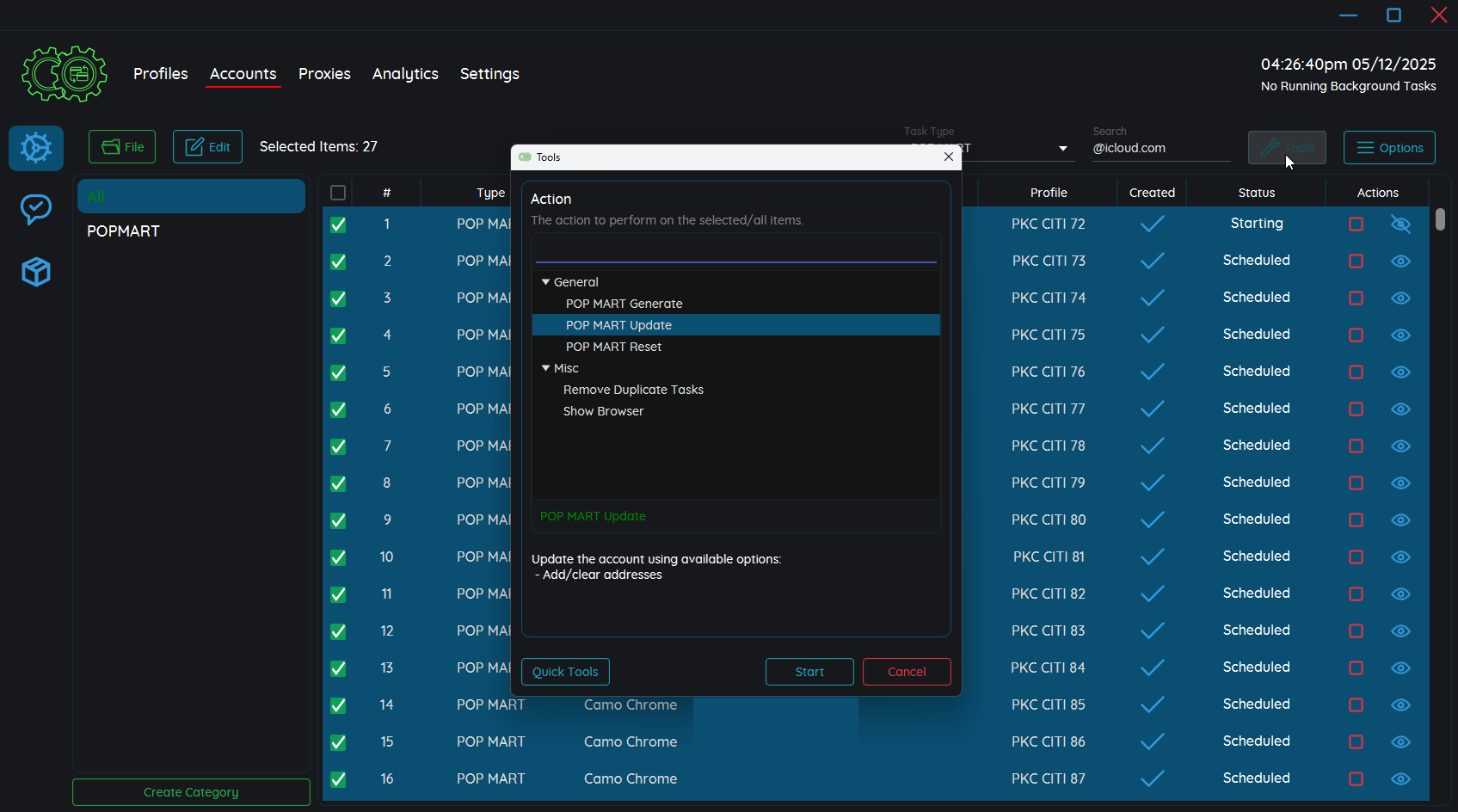Toggle the select-all header checkbox
Image resolution: width=1458 pixels, height=812 pixels.
pyautogui.click(x=338, y=193)
